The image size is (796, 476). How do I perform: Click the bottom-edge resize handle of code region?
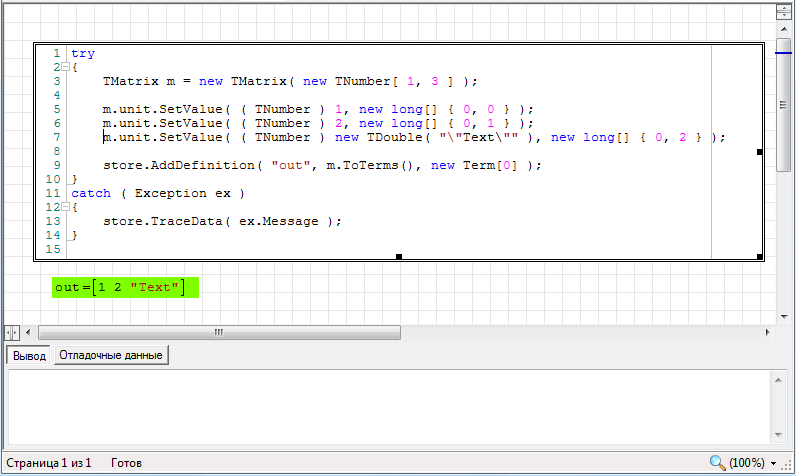pos(399,257)
